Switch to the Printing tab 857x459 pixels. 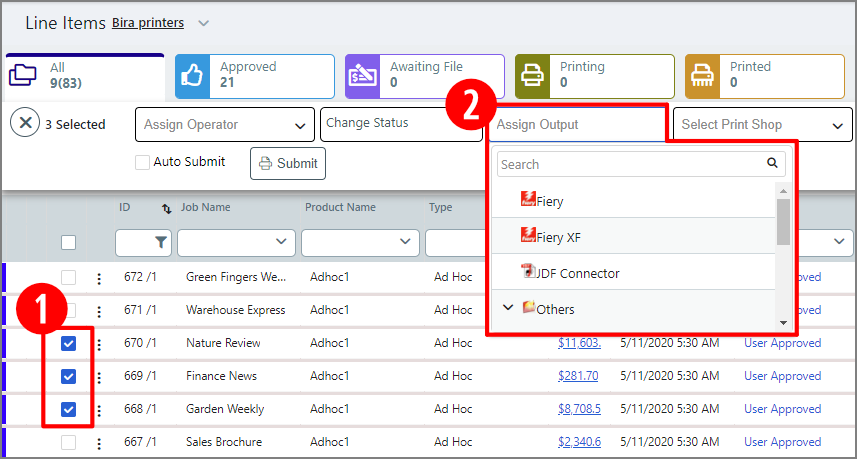(594, 76)
